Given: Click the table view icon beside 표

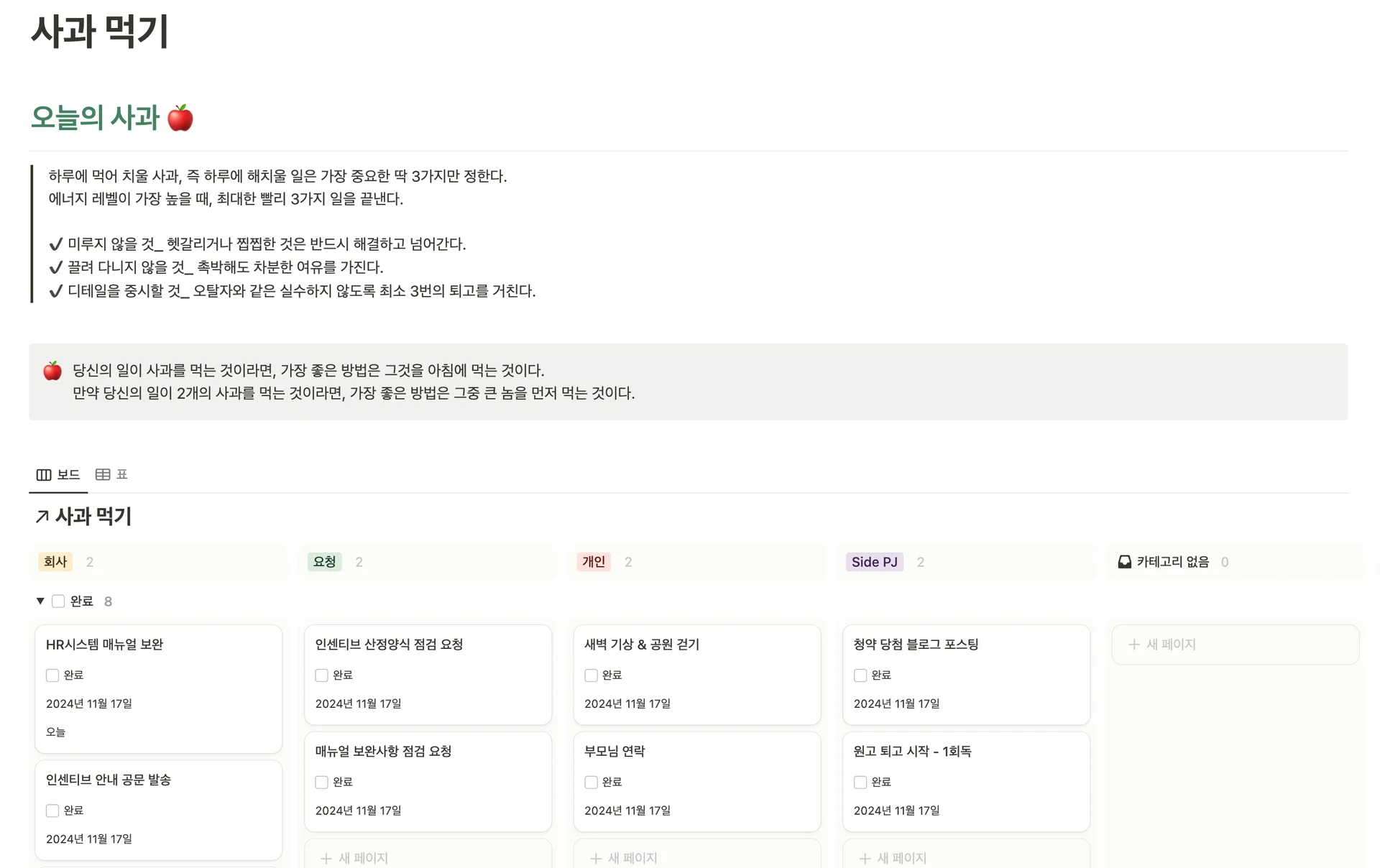Looking at the screenshot, I should 103,474.
